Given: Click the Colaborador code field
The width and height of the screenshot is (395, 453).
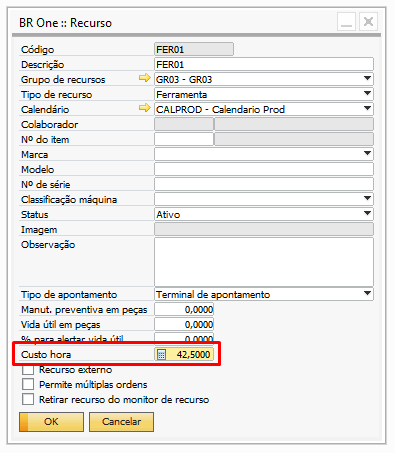Looking at the screenshot, I should pos(184,124).
